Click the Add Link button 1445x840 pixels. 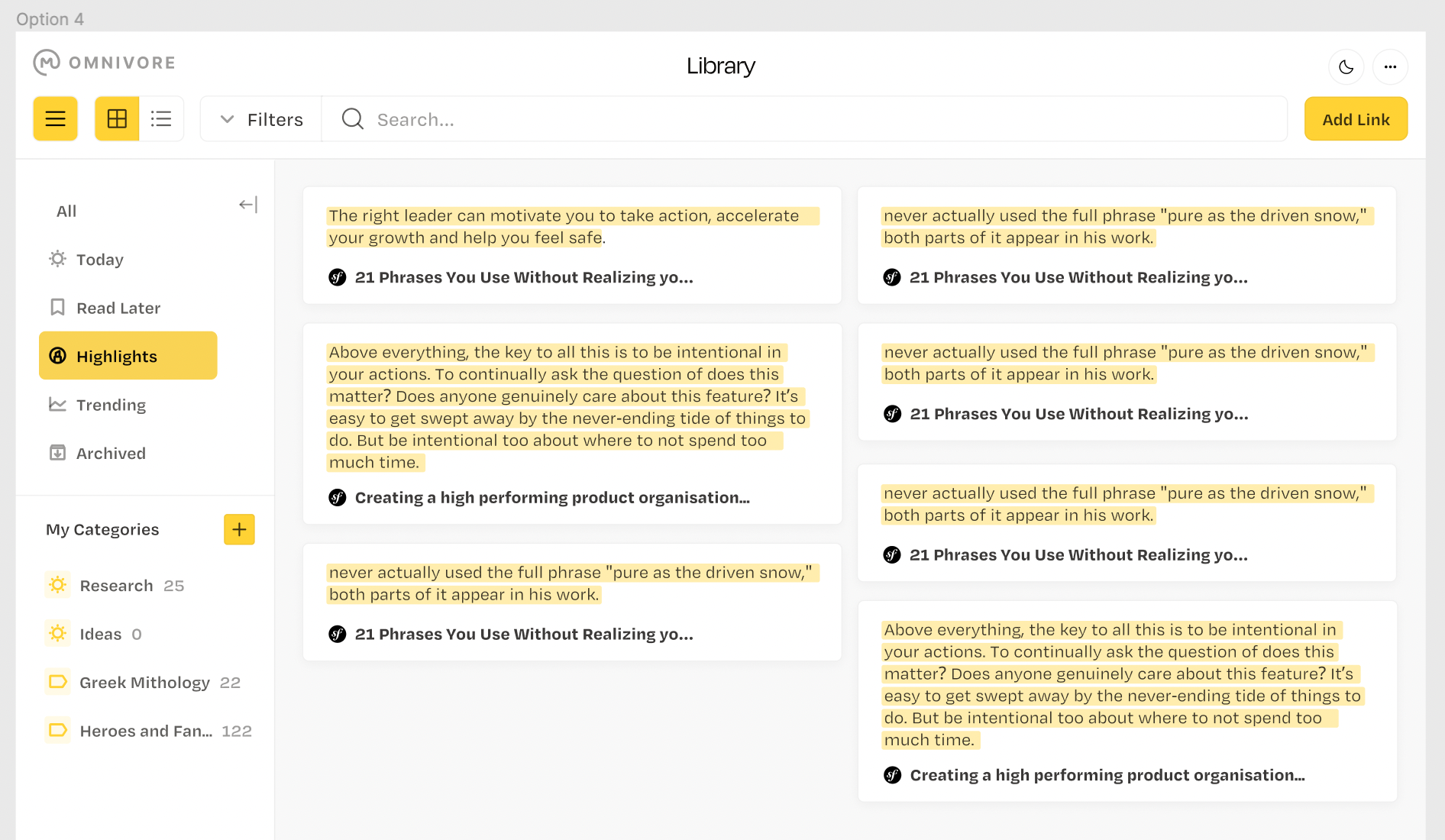tap(1355, 118)
